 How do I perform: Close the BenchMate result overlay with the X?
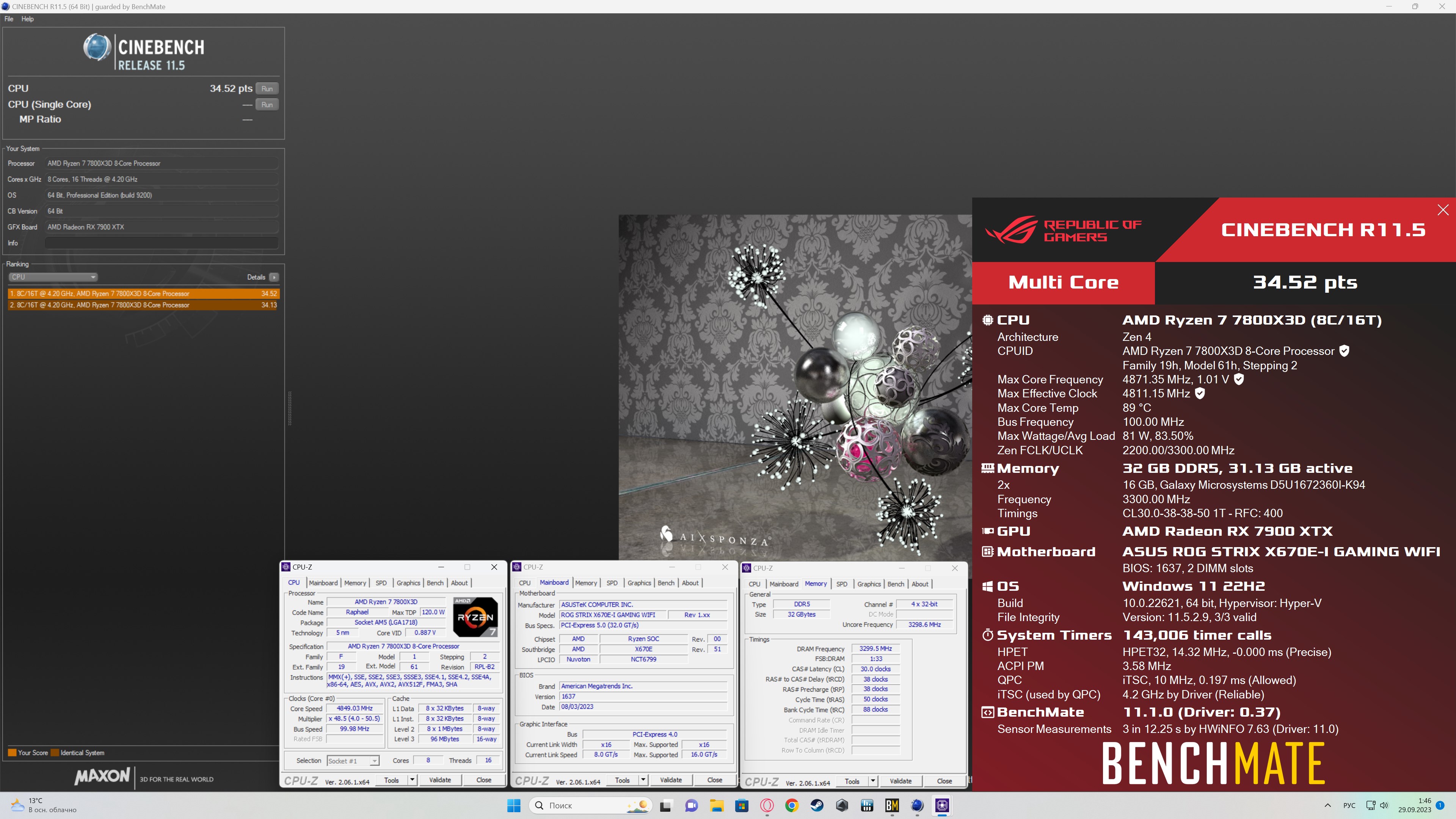click(1442, 210)
